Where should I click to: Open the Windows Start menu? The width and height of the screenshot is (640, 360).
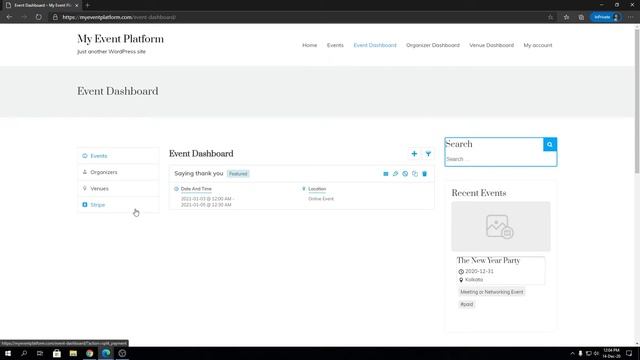tap(8, 353)
